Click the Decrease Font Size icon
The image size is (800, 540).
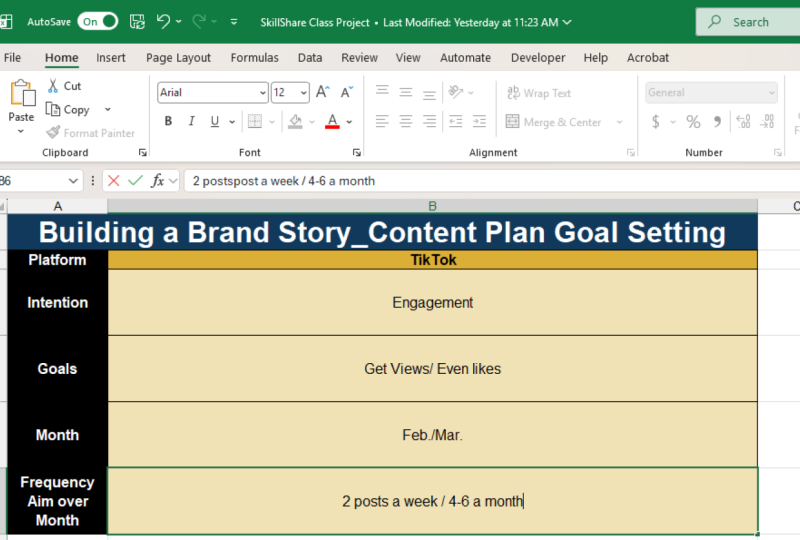tap(347, 92)
